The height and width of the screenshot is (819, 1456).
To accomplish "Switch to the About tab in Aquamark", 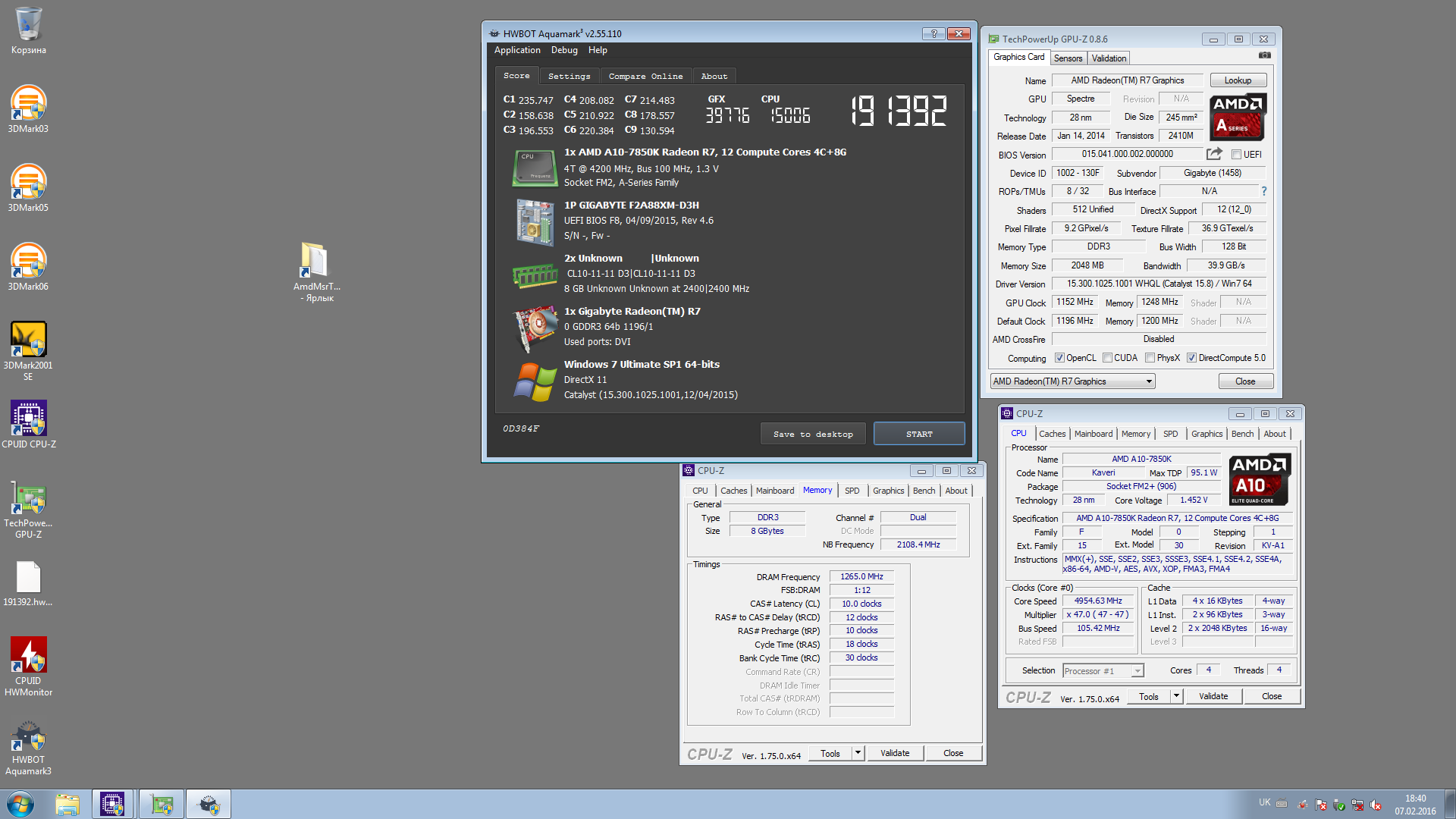I will (x=714, y=76).
